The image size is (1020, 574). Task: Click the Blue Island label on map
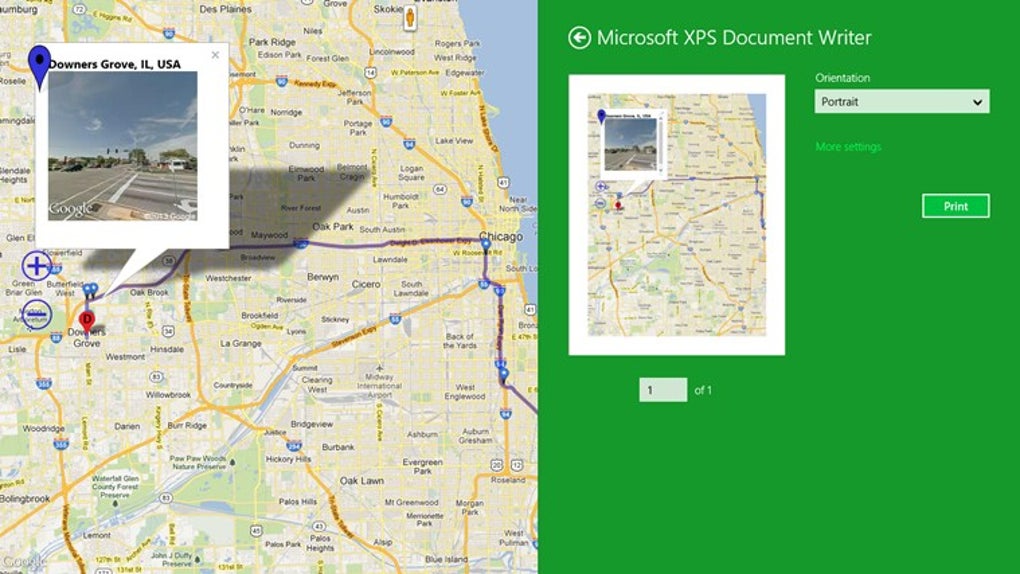(446, 559)
